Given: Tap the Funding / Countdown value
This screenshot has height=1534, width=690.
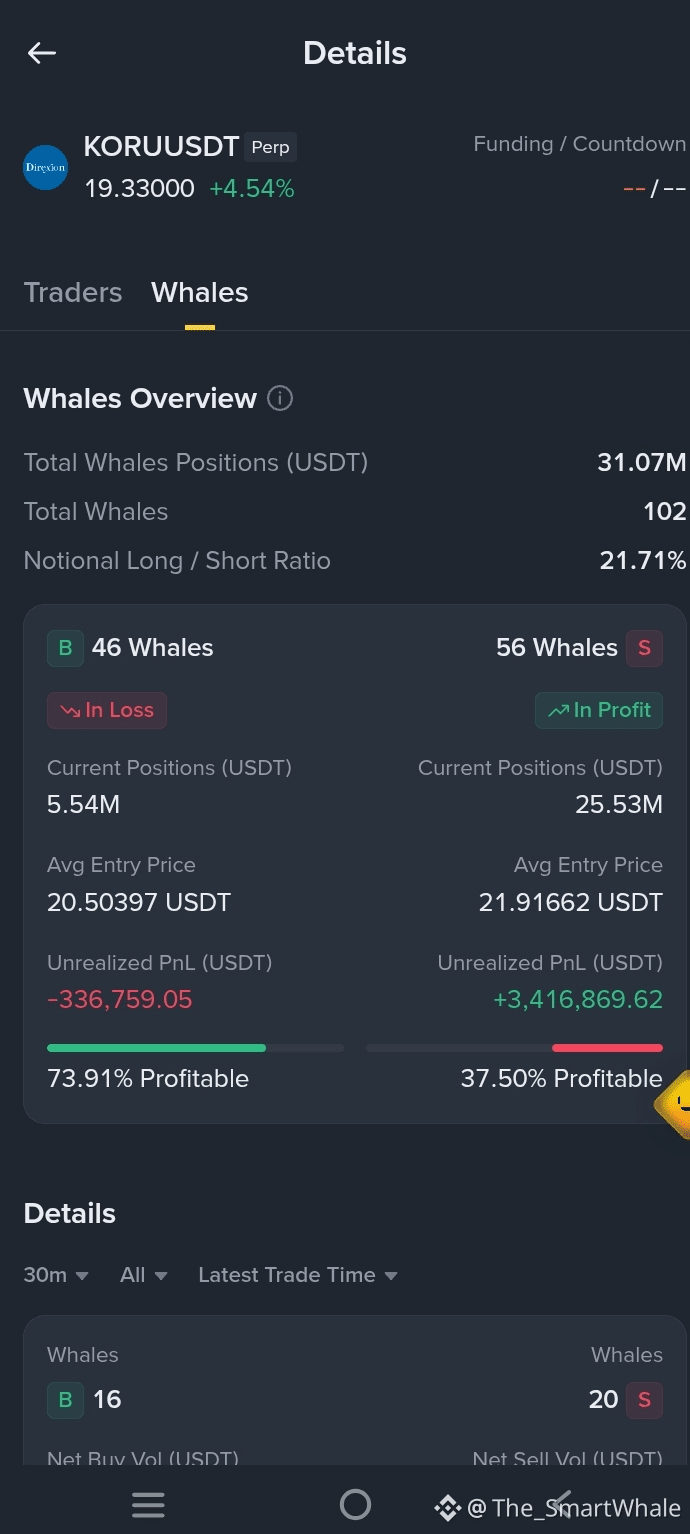Looking at the screenshot, I should (654, 189).
